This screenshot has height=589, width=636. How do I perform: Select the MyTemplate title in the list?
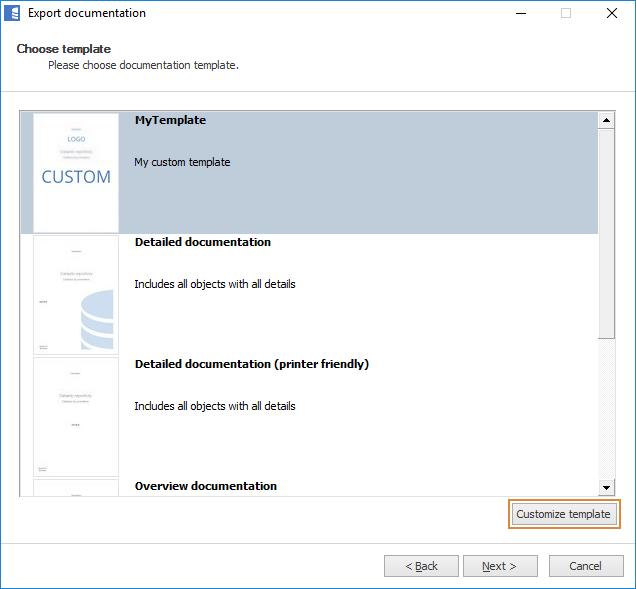click(x=170, y=120)
